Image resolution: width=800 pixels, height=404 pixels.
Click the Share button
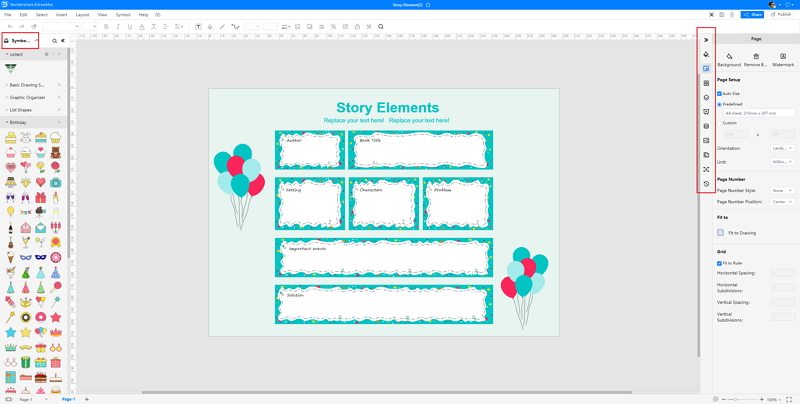[x=753, y=15]
